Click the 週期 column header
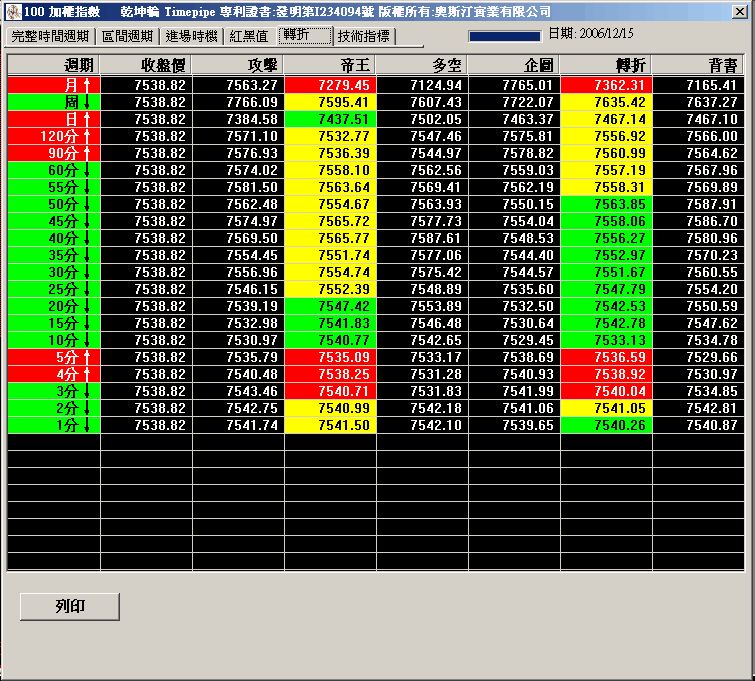The image size is (755, 681). (54, 65)
